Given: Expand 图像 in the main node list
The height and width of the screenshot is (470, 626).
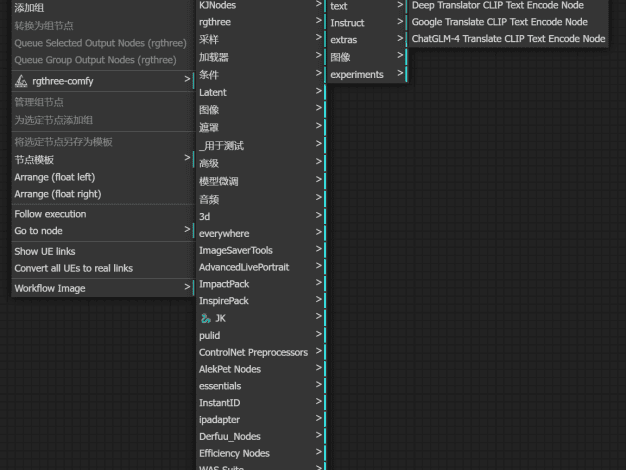Looking at the screenshot, I should (261, 110).
